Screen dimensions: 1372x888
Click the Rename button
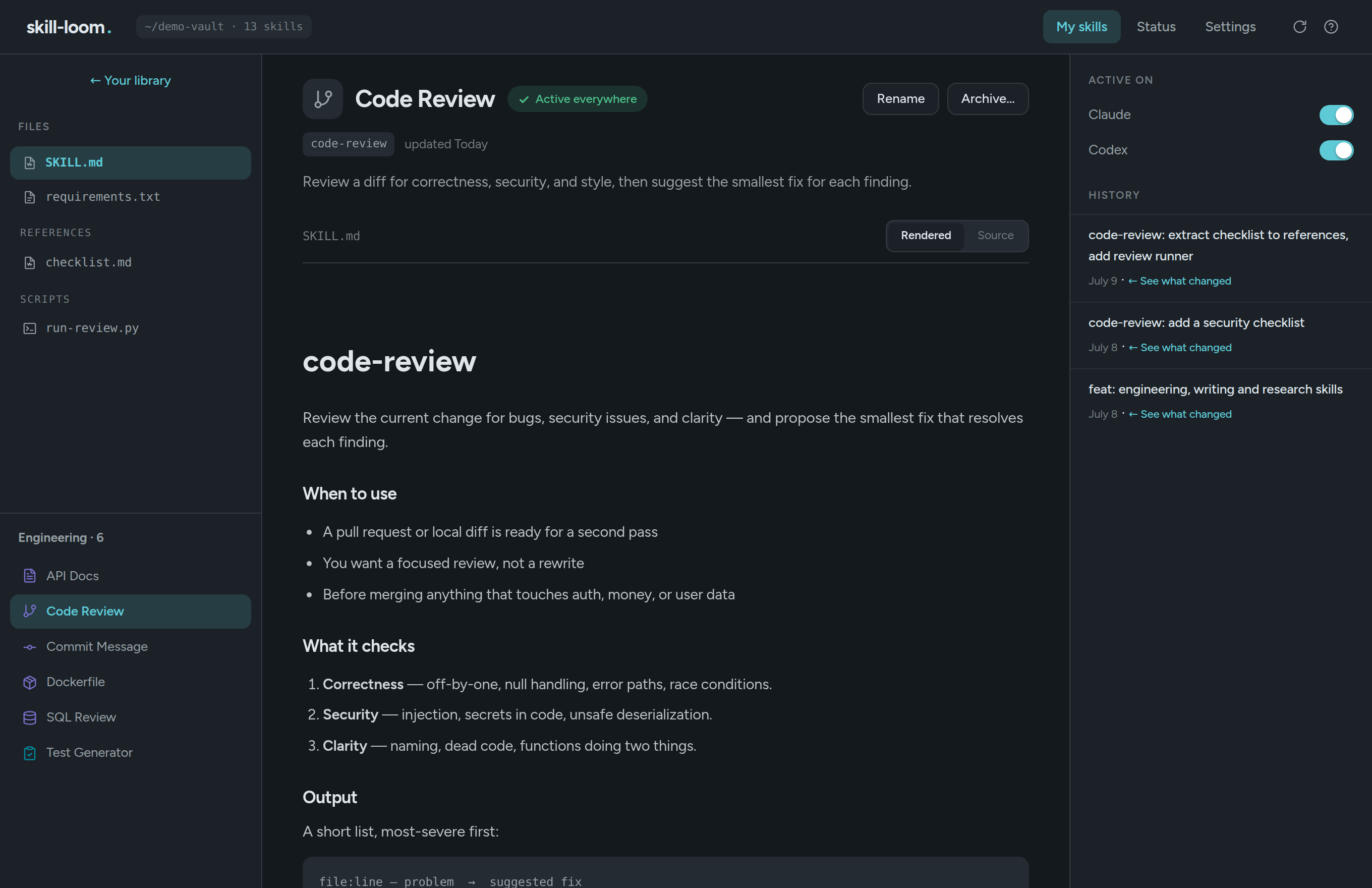pyautogui.click(x=900, y=98)
